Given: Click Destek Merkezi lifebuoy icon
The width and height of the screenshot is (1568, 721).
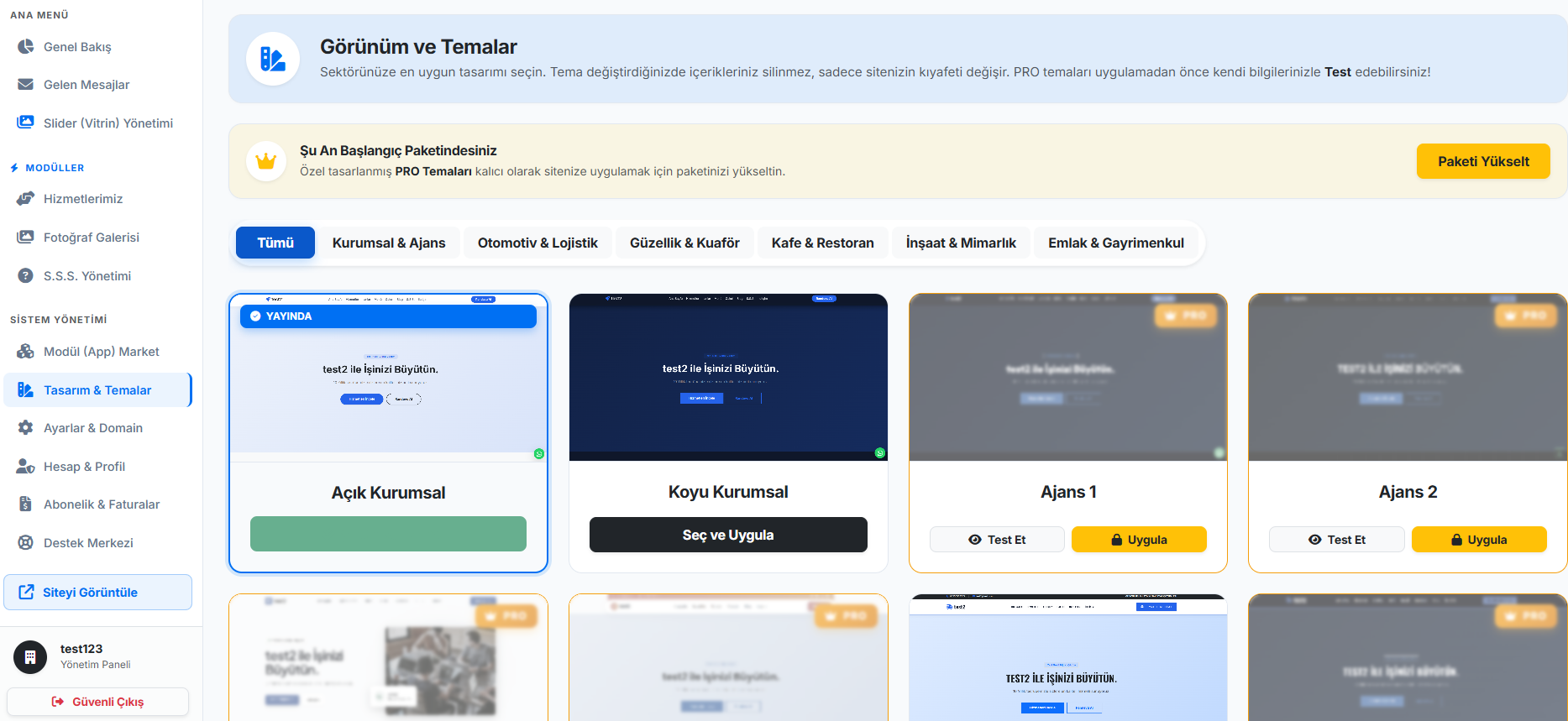Looking at the screenshot, I should (x=26, y=542).
